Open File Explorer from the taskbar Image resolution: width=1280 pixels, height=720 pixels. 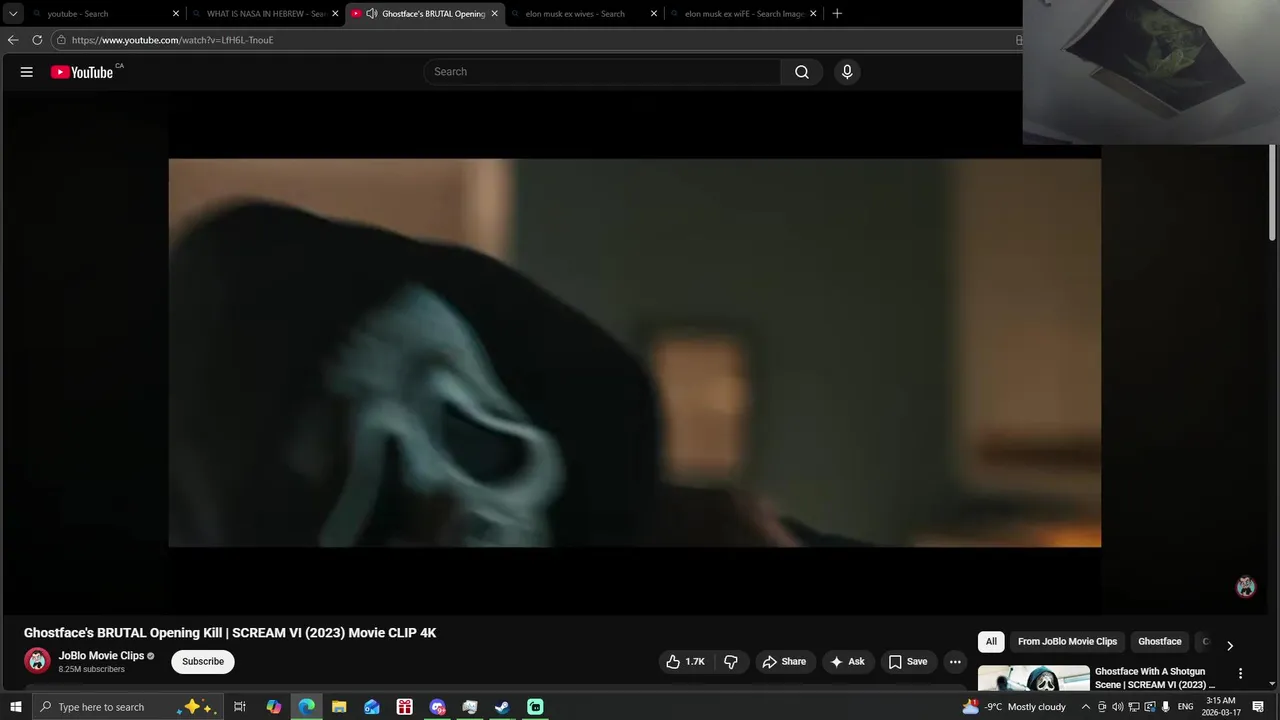click(339, 707)
